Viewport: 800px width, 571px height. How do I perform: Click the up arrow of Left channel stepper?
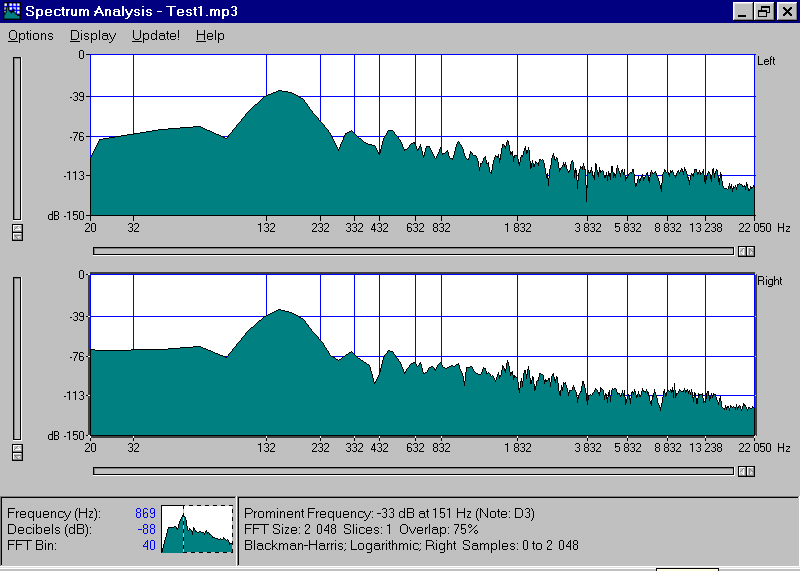16,227
